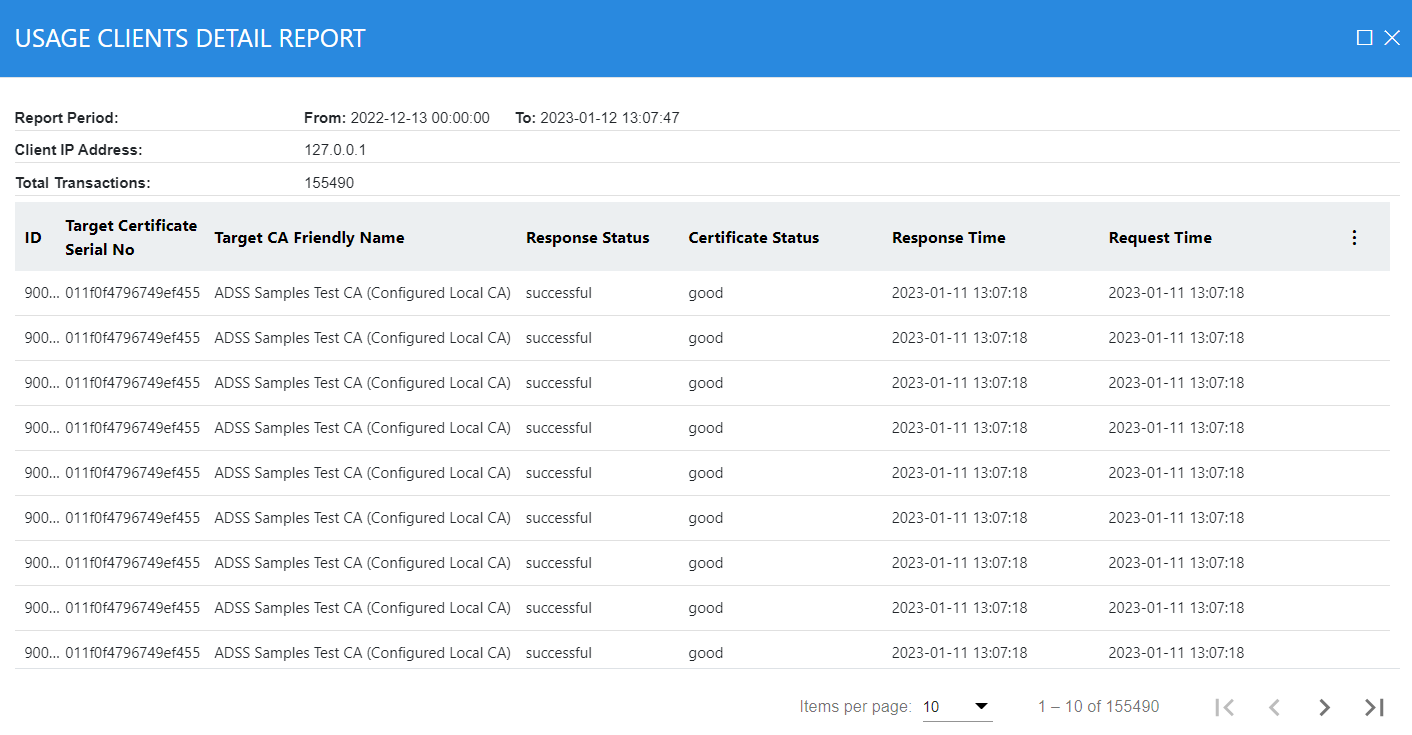Sort by the ID column header
Viewport: 1412px width, 735px height.
point(33,238)
